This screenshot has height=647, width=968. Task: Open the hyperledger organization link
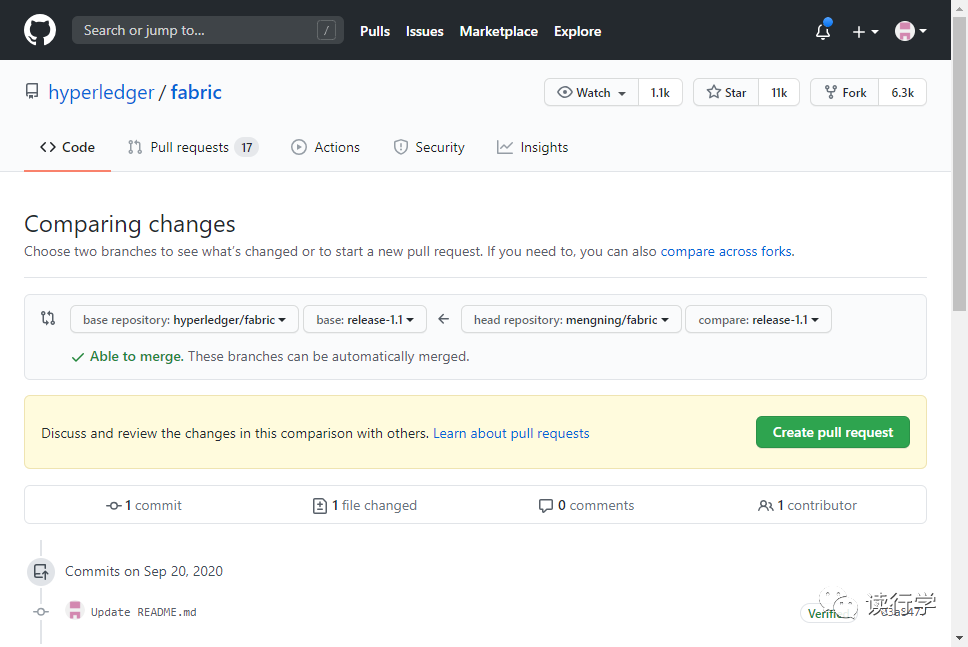[x=101, y=92]
